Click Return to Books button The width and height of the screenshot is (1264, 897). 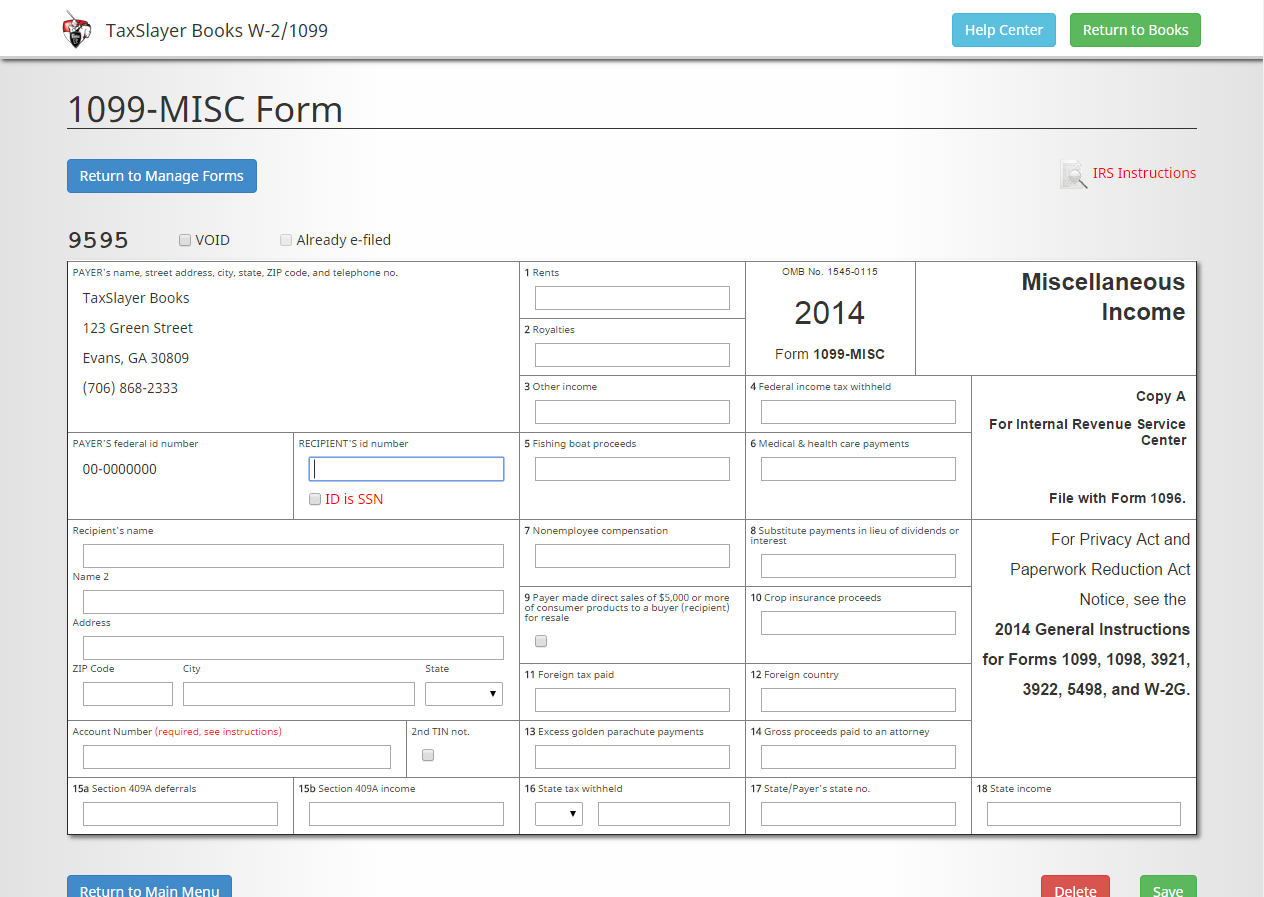[1135, 30]
